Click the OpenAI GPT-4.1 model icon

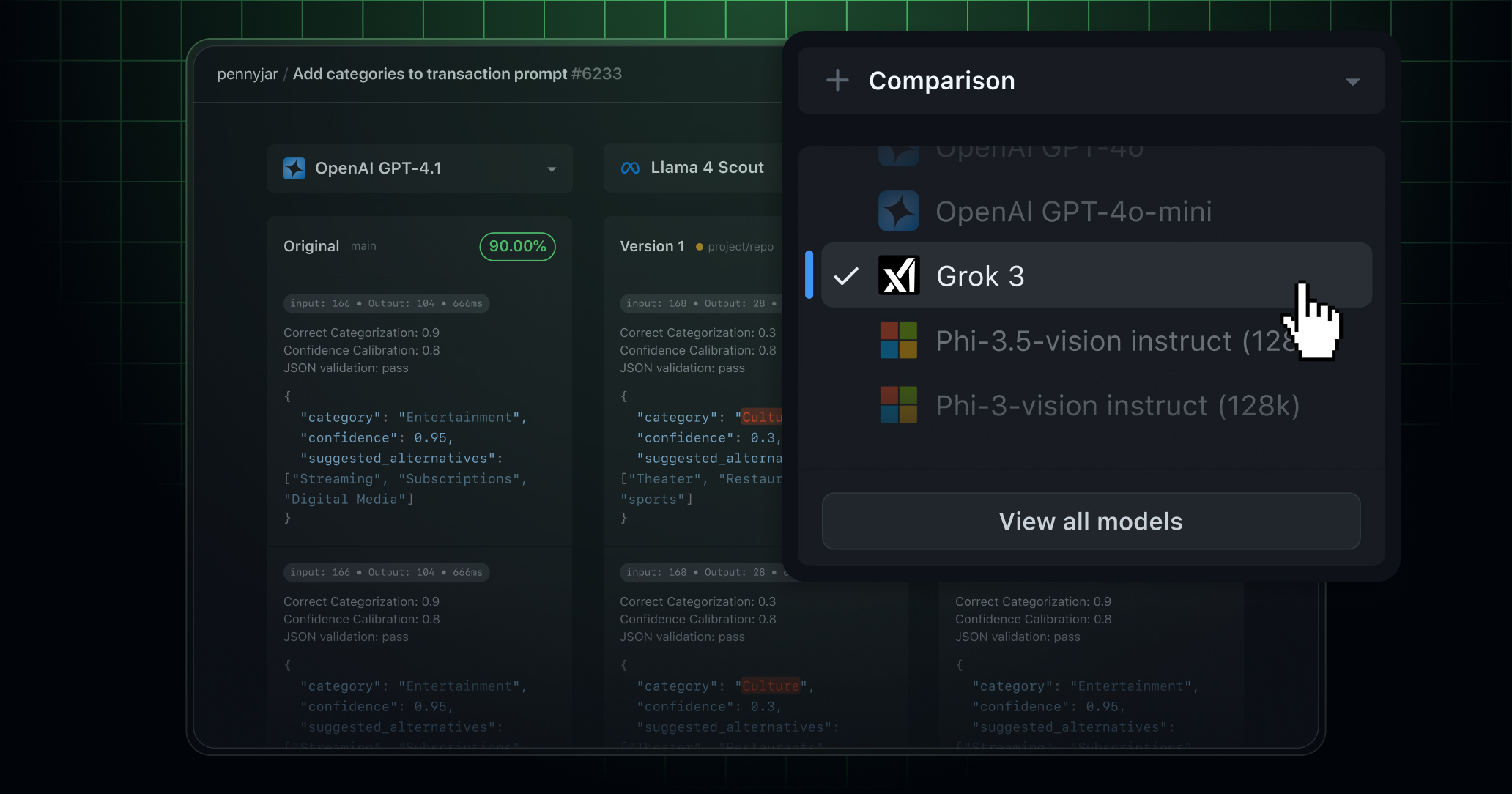pos(295,168)
